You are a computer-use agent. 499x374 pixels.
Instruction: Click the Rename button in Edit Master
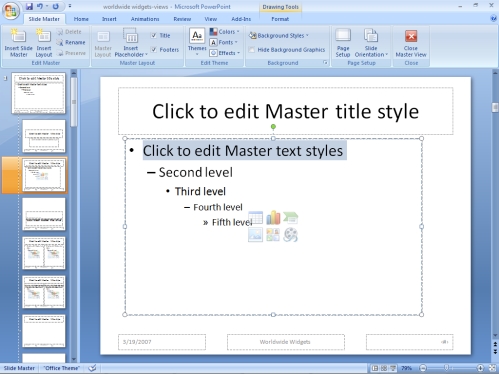click(x=71, y=42)
